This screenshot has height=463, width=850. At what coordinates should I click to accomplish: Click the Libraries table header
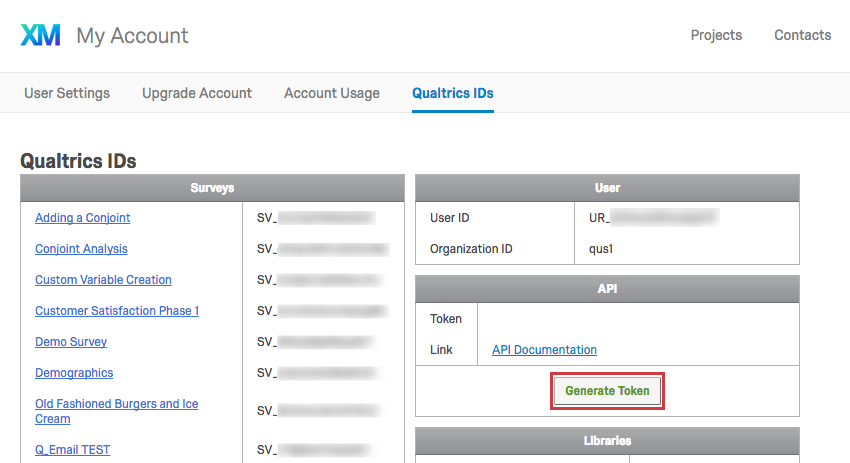(607, 441)
